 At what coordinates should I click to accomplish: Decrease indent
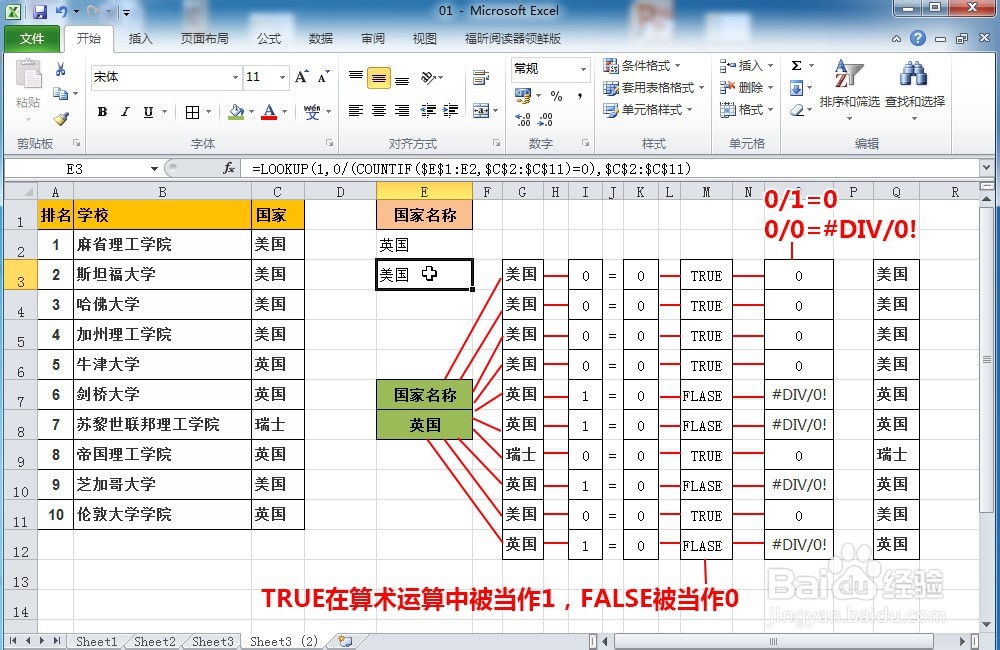tap(428, 111)
